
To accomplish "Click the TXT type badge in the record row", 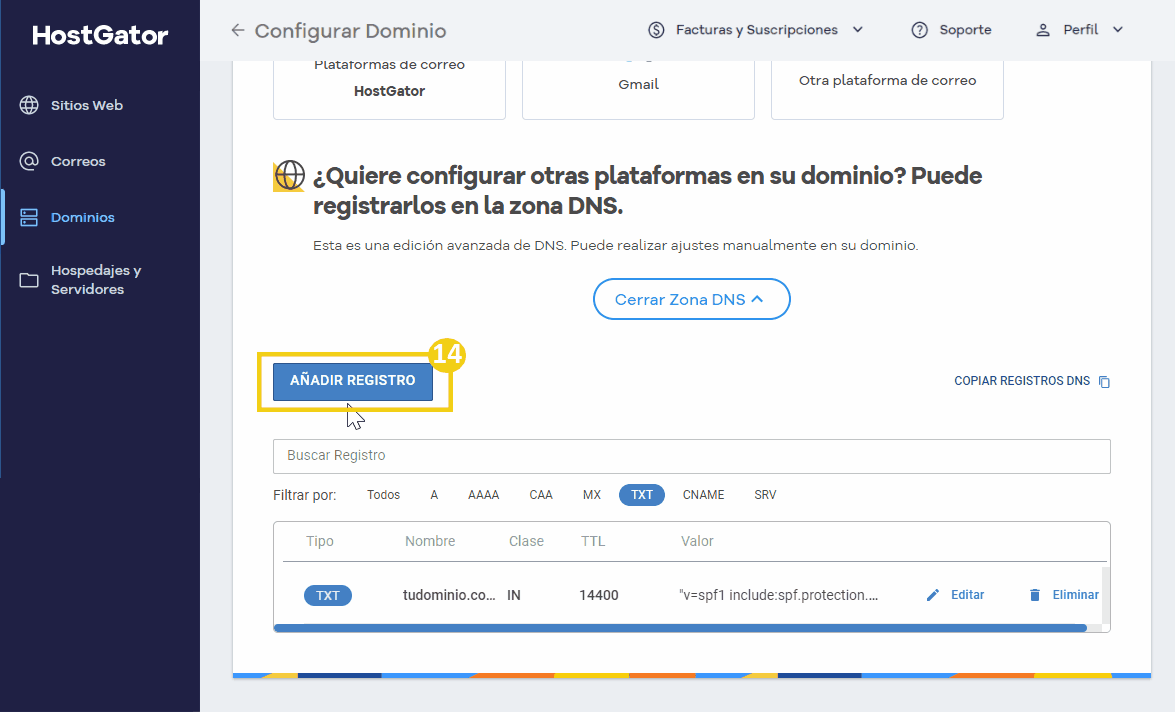I will [x=327, y=595].
